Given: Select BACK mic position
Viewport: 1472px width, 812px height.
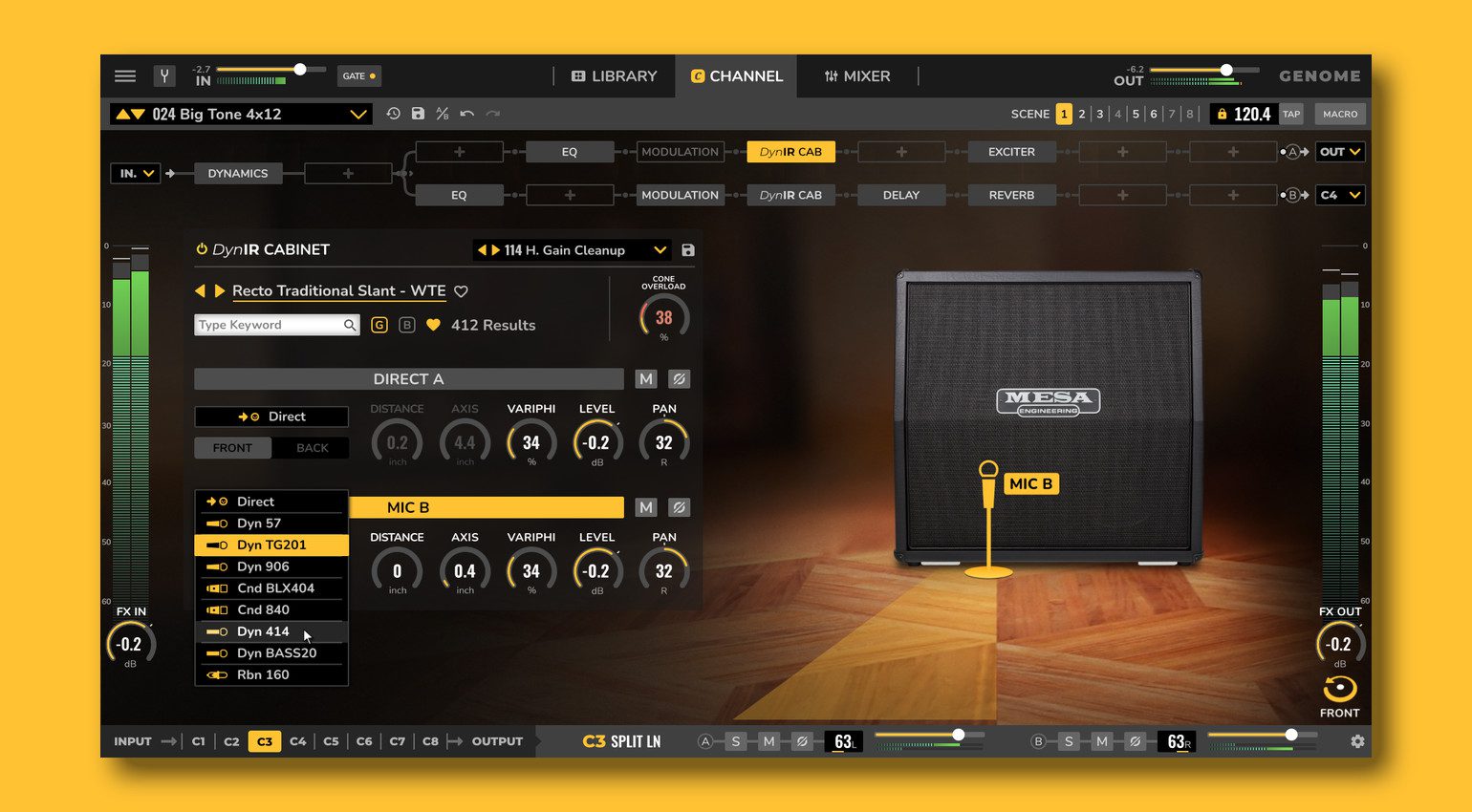Looking at the screenshot, I should click(312, 447).
